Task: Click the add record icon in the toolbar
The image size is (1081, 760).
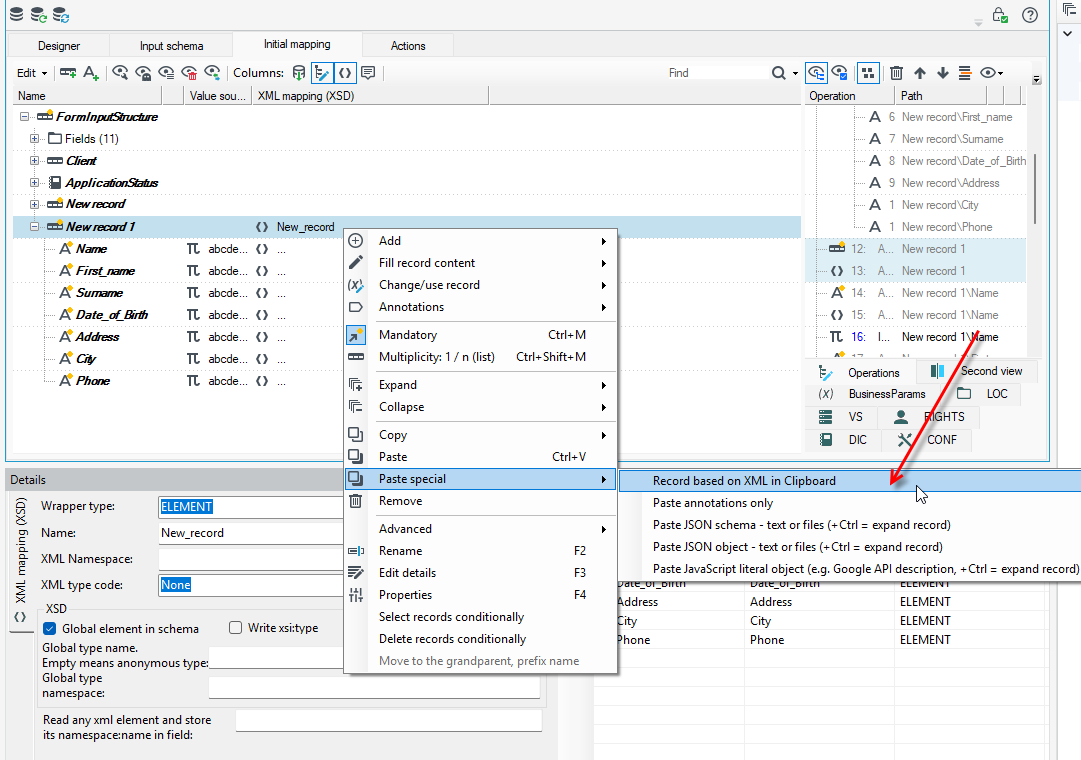Action: point(68,72)
